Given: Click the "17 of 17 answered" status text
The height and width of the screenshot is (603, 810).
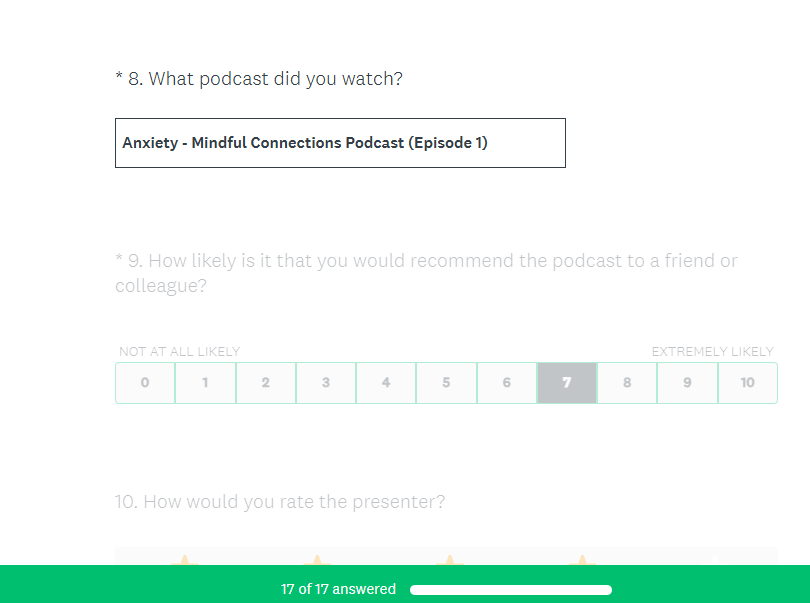Looking at the screenshot, I should point(338,590).
